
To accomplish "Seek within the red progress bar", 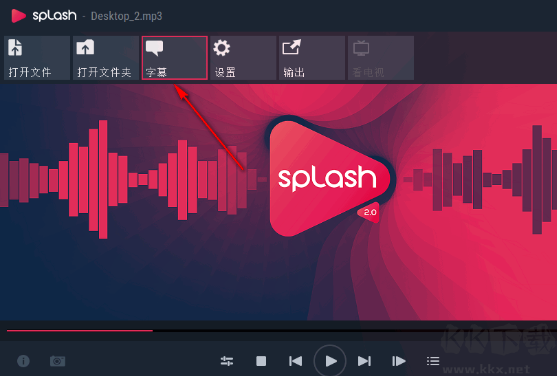I will tap(80, 331).
